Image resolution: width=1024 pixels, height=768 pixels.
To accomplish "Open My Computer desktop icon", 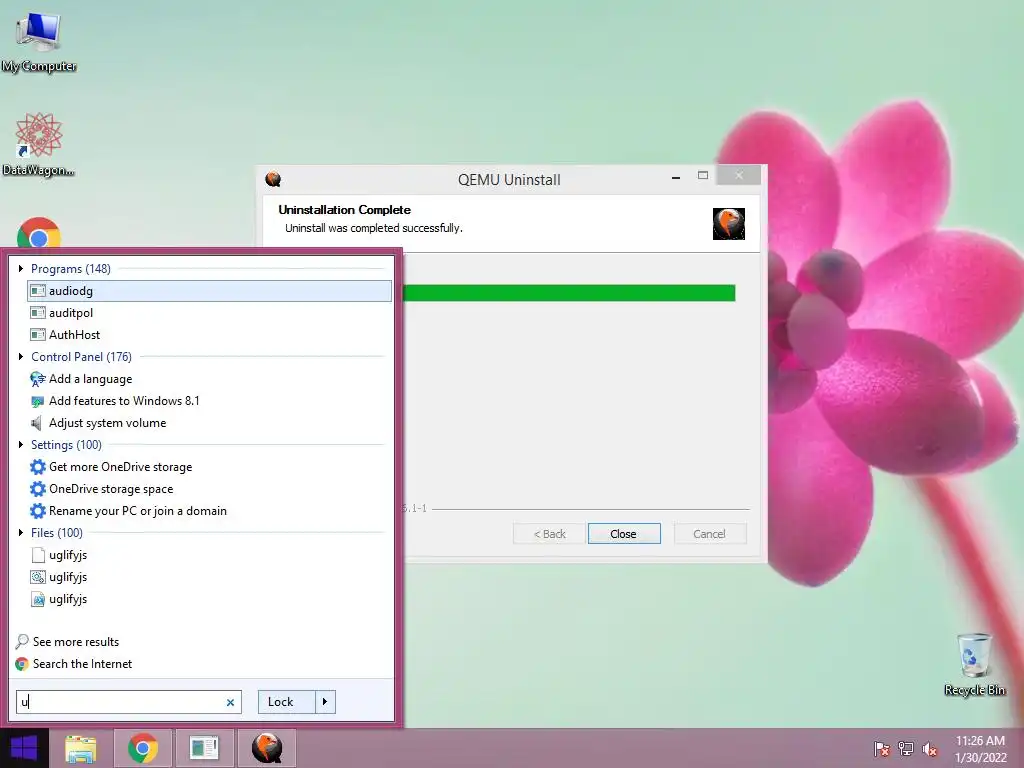I will pos(39,42).
